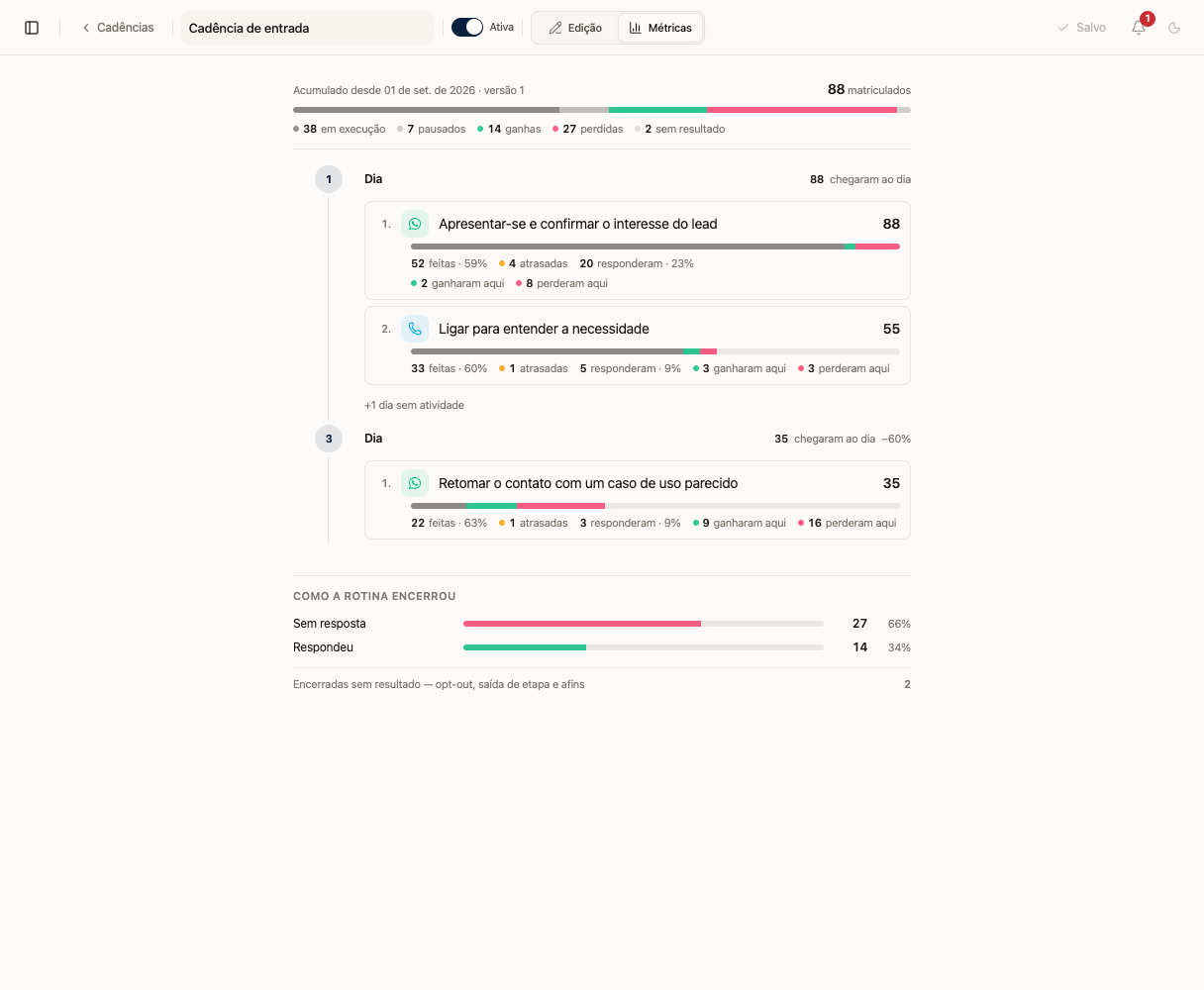Click '27 perdidas' legend
1204x990 pixels.
click(x=588, y=129)
